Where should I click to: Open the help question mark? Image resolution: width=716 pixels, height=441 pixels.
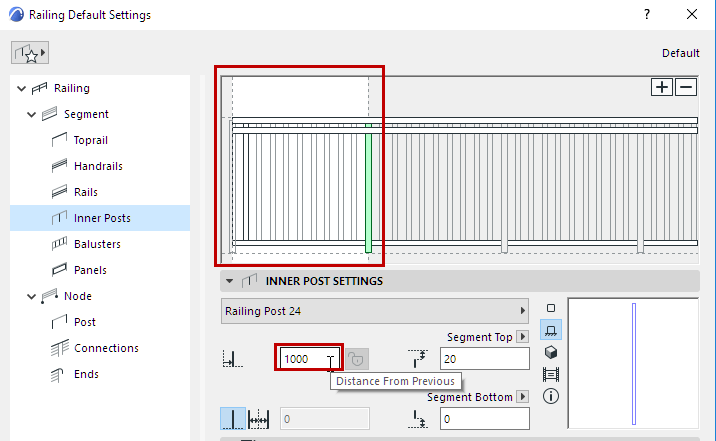647,15
